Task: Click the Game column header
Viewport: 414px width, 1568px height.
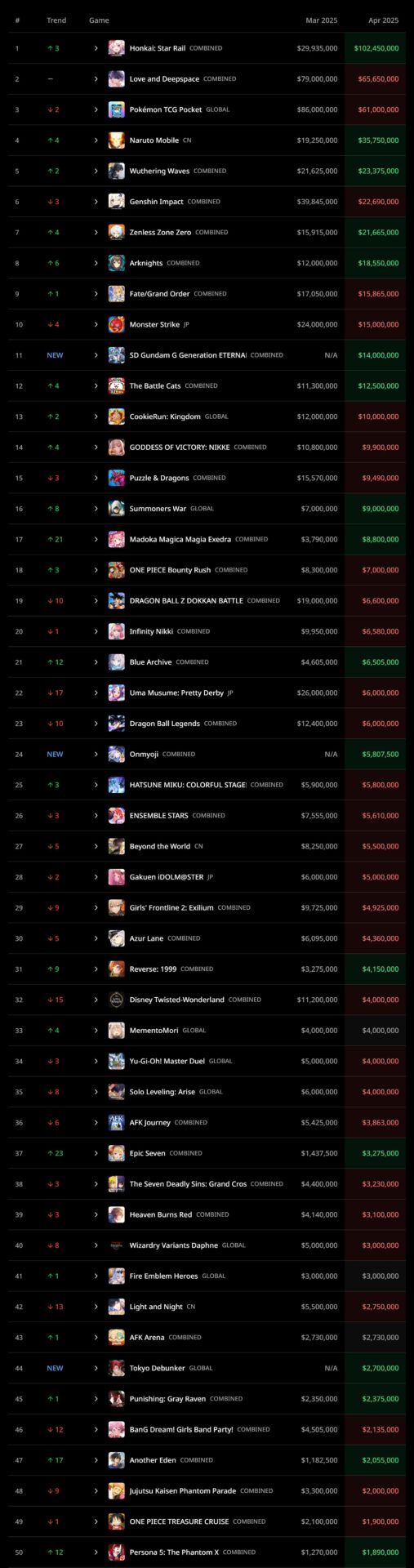Action: tap(99, 20)
